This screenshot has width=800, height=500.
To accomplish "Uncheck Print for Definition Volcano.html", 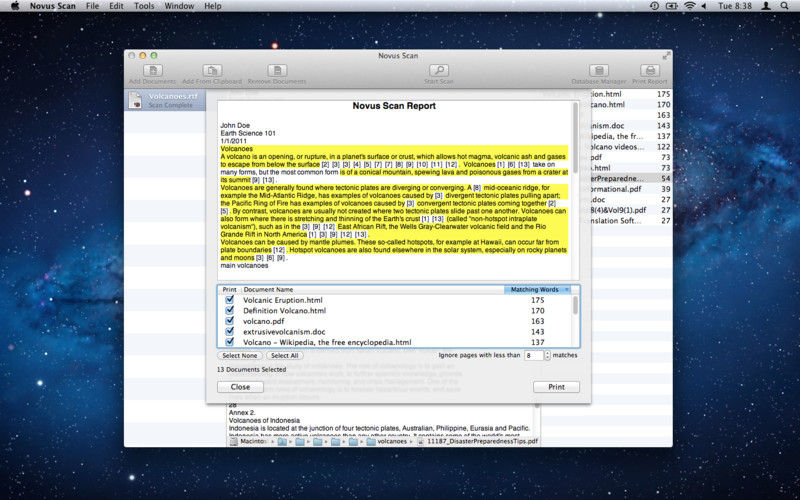I will 230,310.
